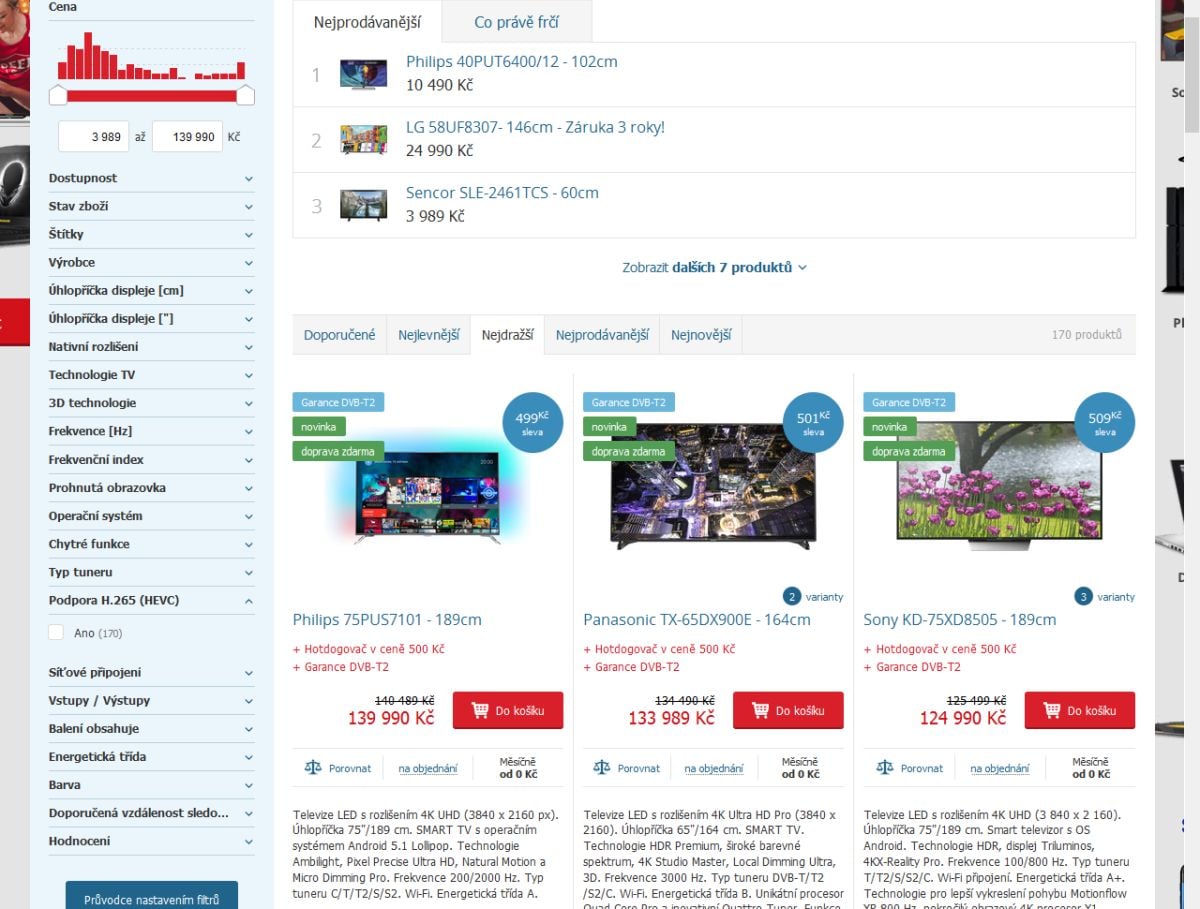The height and width of the screenshot is (909, 1200).
Task: Click the scales icon for Philips 75PUS7101 compare
Action: 313,768
